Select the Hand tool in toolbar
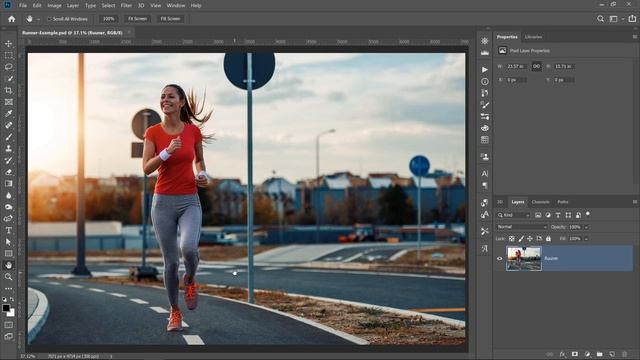 pos(9,265)
